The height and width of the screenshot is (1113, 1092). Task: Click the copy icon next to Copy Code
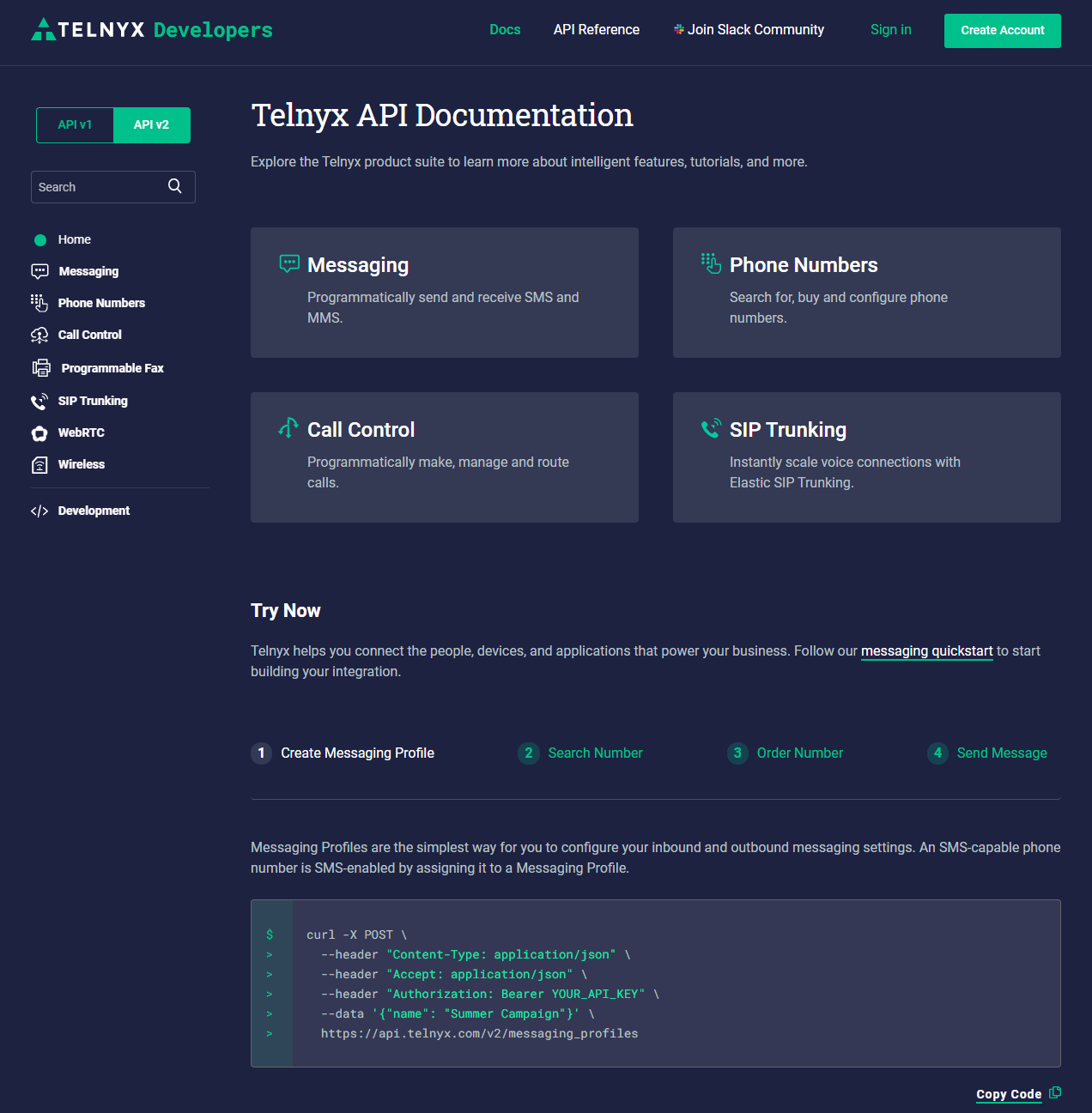tap(1055, 1092)
